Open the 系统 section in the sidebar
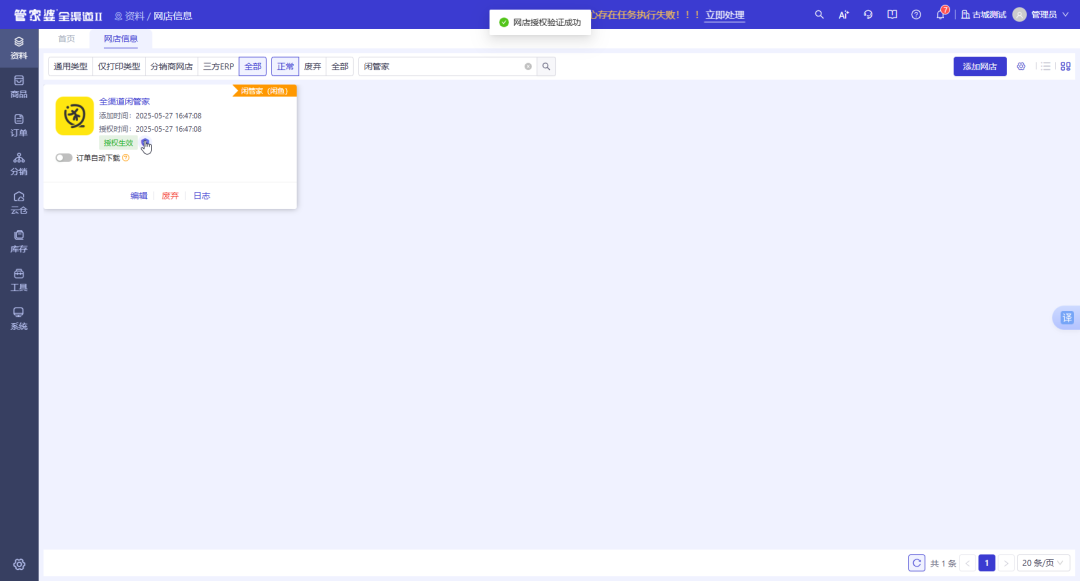This screenshot has width=1080, height=581. click(x=19, y=318)
